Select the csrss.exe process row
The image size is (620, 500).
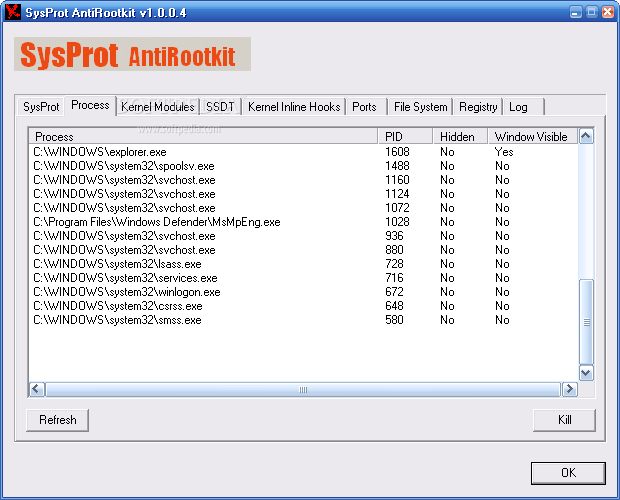(x=303, y=306)
